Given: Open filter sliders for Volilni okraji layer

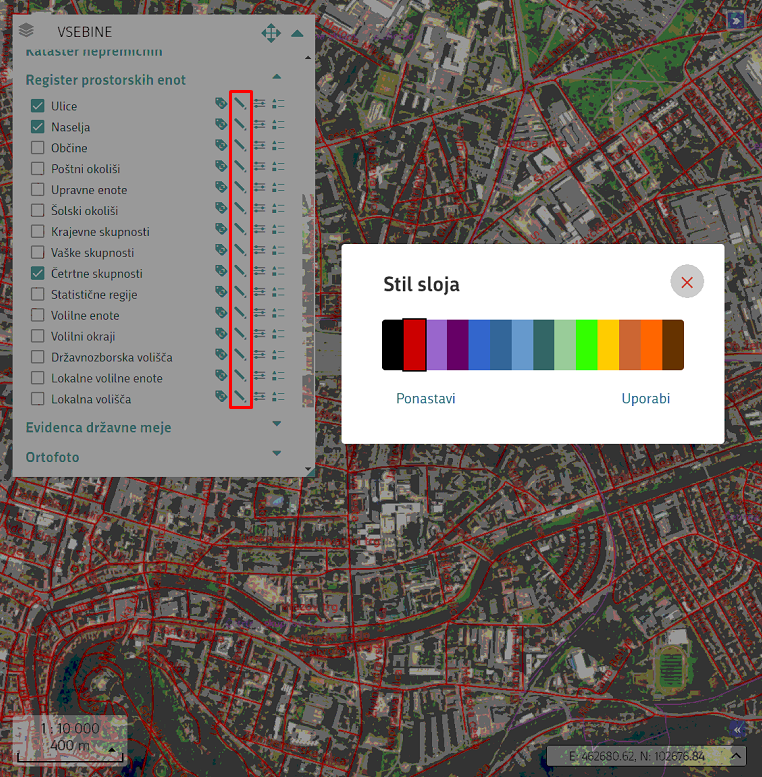Looking at the screenshot, I should click(259, 334).
